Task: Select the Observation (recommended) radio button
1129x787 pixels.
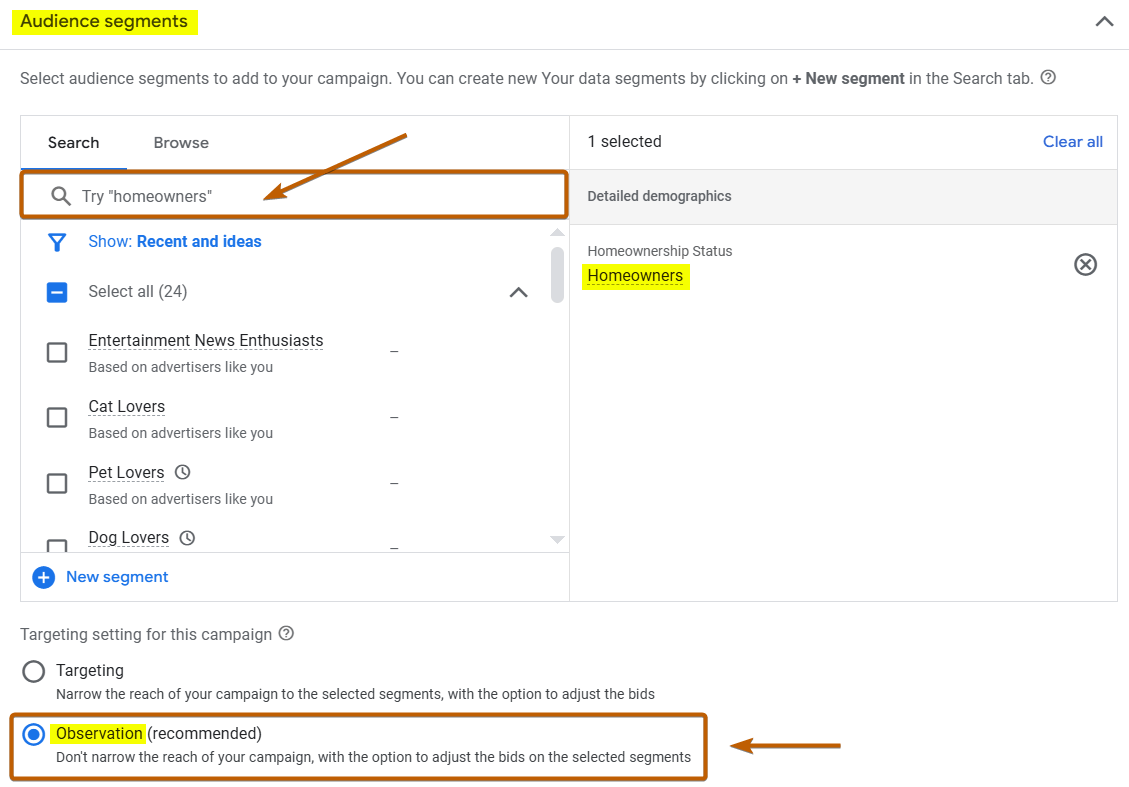Action: 34,735
